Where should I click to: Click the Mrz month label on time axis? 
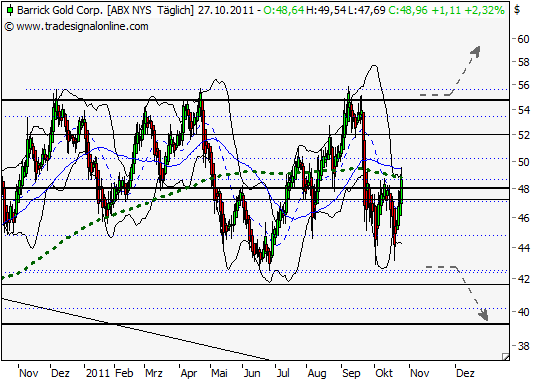pos(154,373)
